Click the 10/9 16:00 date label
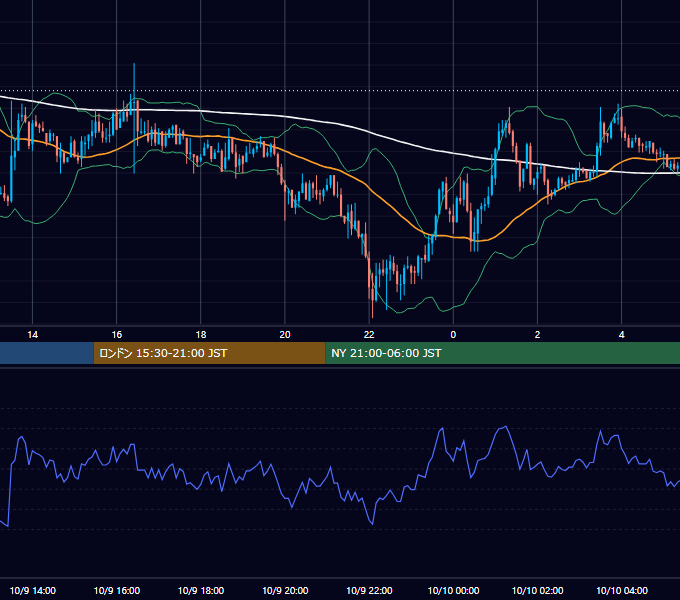 coord(117,590)
